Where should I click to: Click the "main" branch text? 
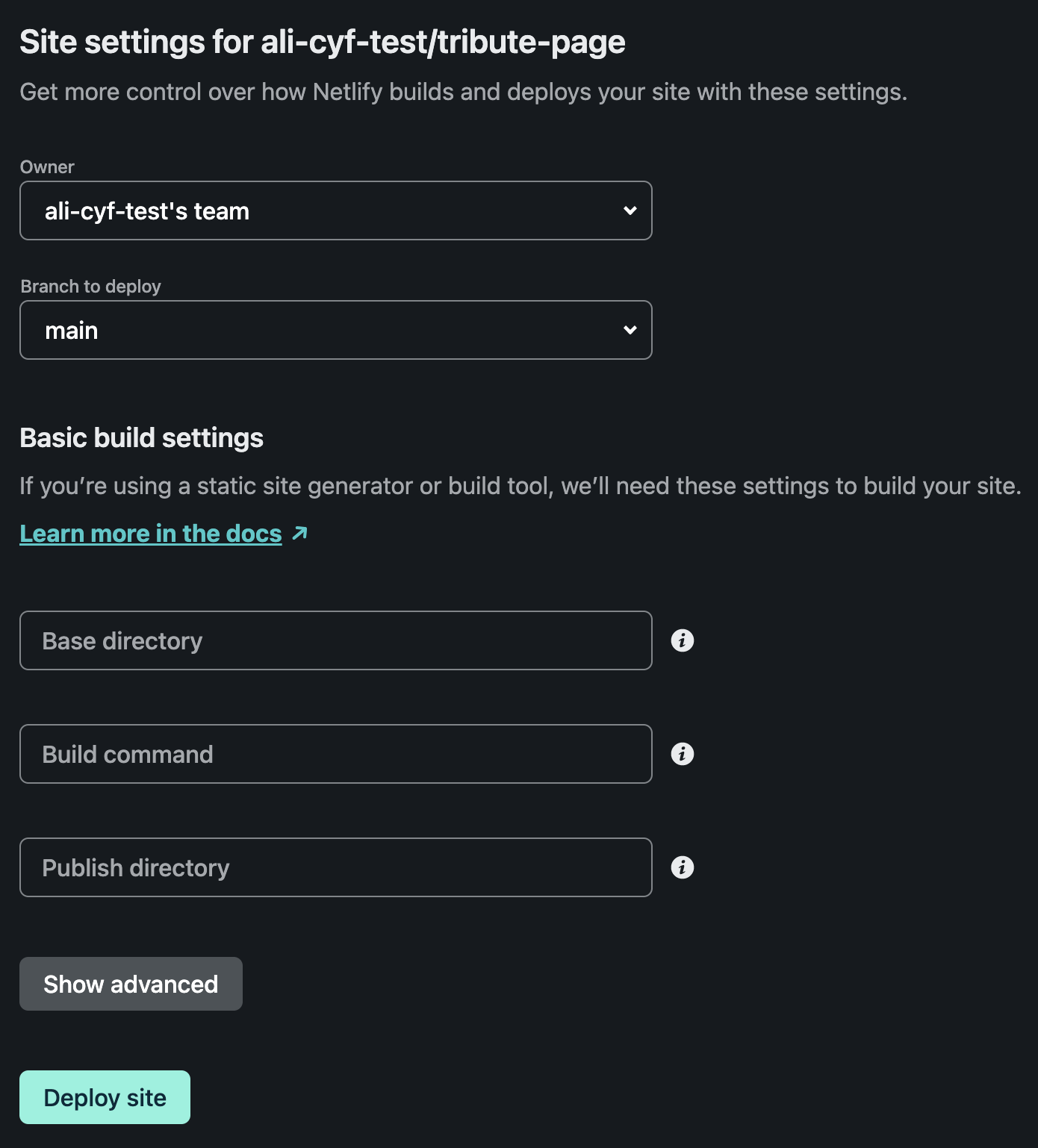[72, 330]
